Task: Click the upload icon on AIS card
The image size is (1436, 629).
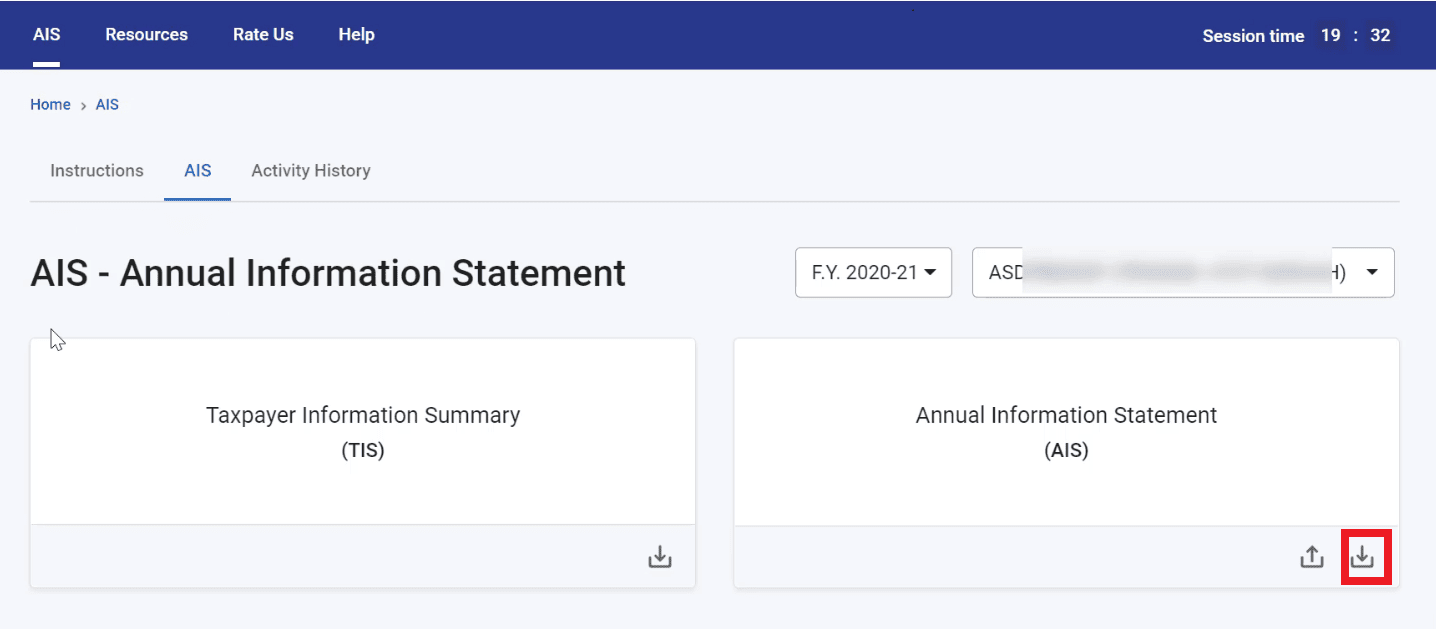Action: [1311, 557]
